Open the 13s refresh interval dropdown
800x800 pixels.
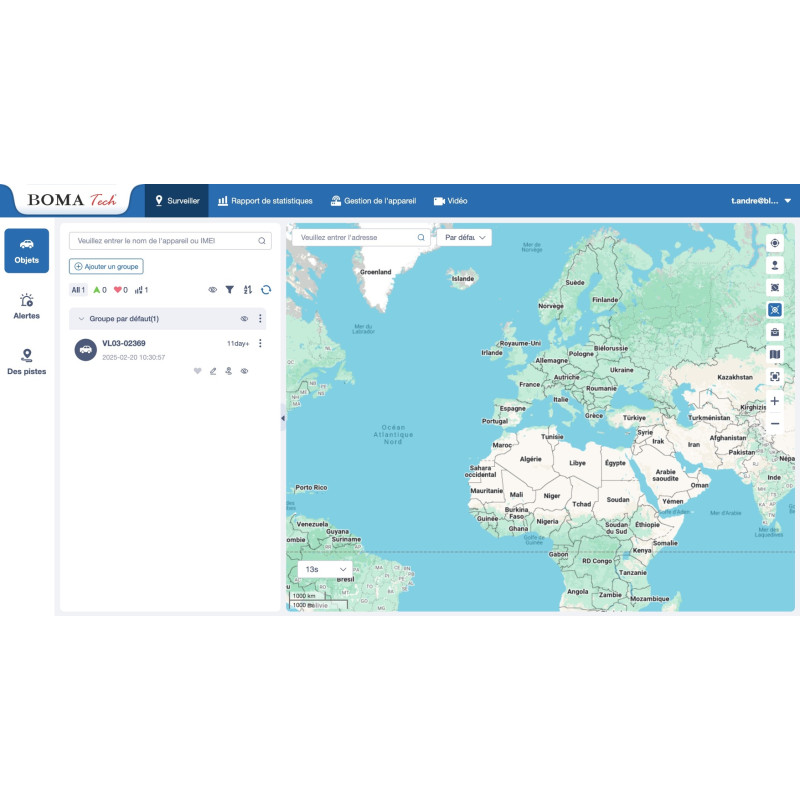pos(325,569)
